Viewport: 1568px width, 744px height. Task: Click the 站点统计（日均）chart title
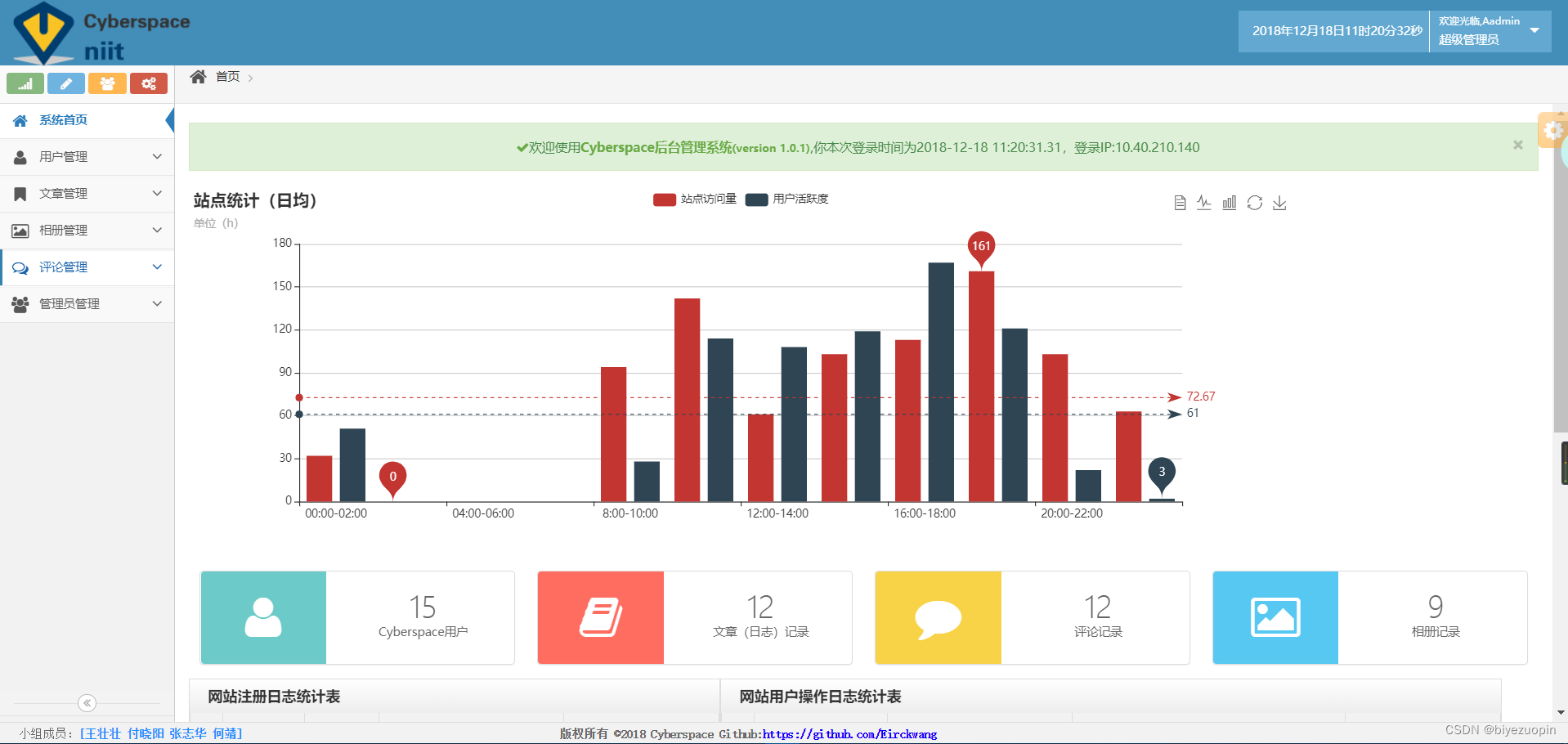(255, 200)
